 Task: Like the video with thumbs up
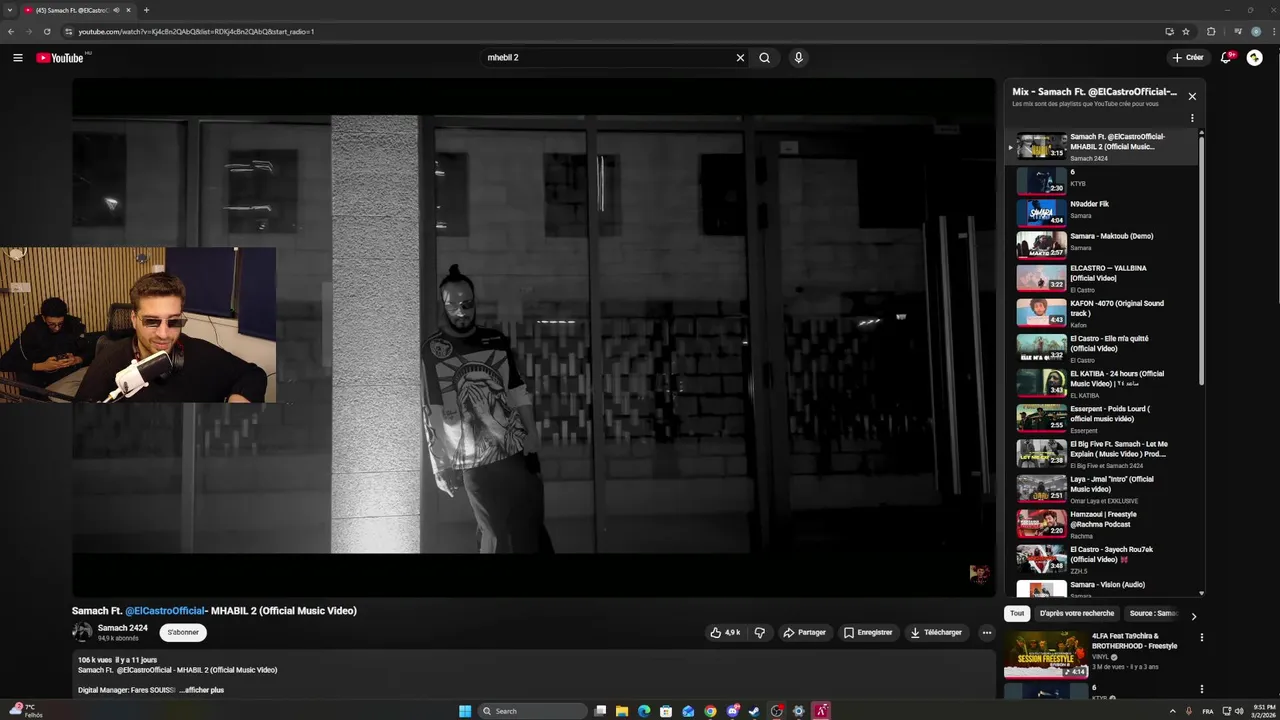(x=725, y=632)
